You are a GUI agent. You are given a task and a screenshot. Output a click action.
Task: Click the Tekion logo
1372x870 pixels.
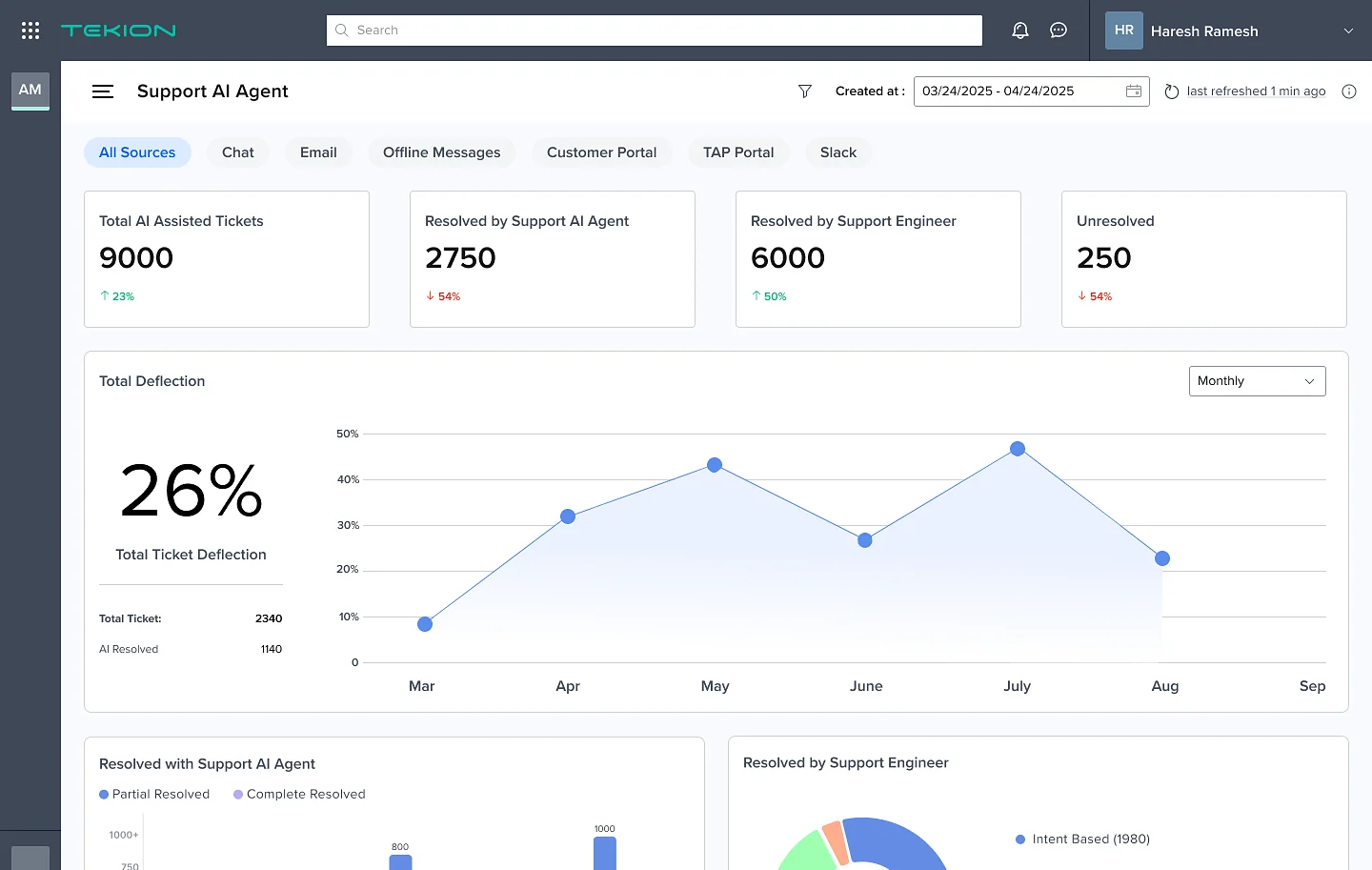coord(118,30)
